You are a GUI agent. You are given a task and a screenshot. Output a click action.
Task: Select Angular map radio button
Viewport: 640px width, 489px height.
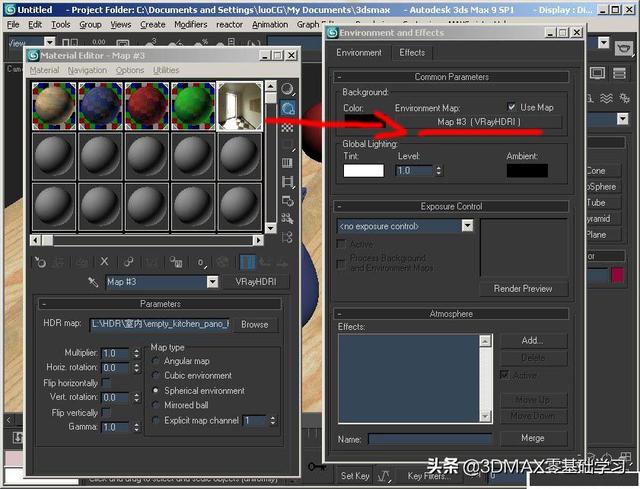click(156, 361)
